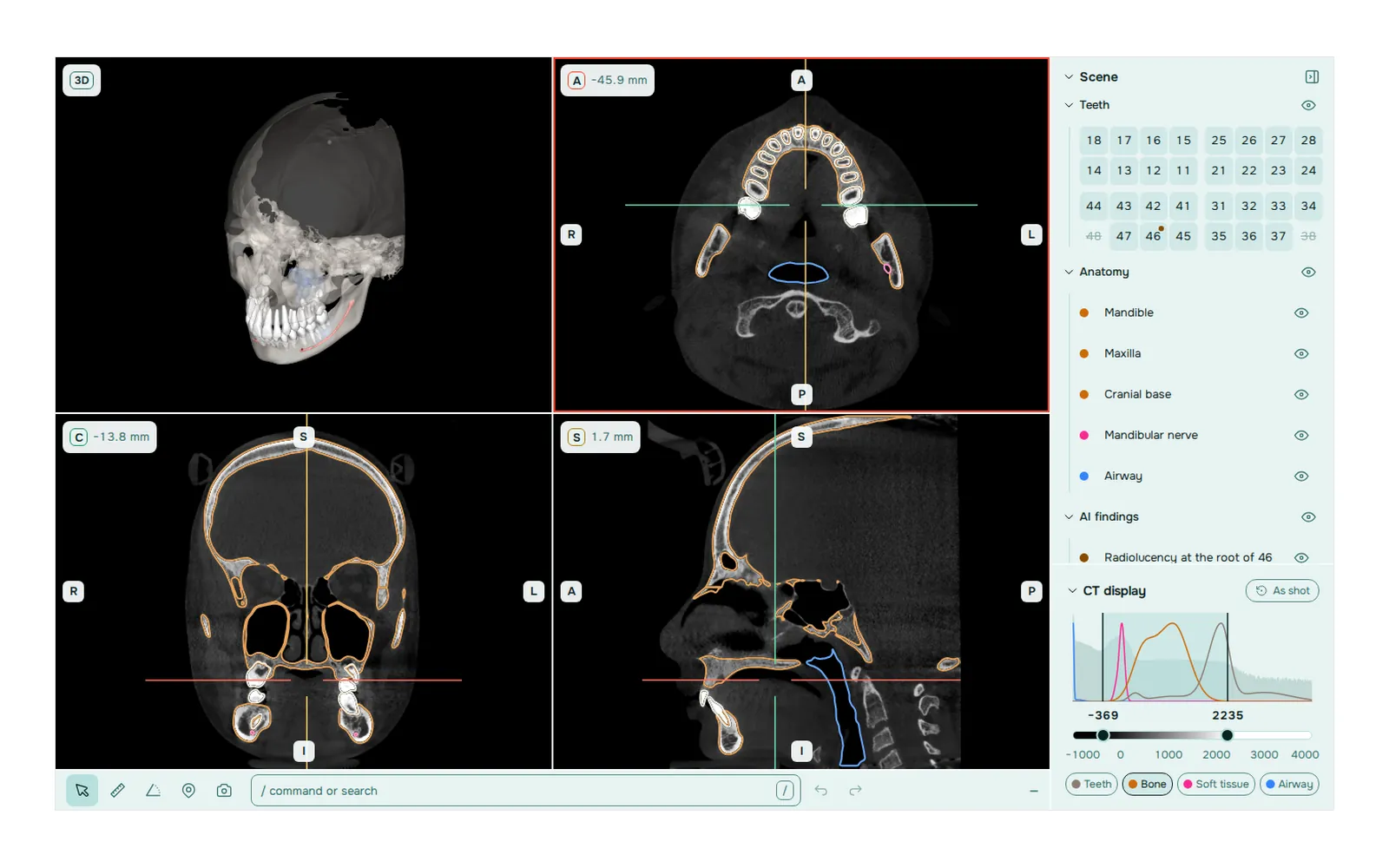Choose the angle measurement tool

click(x=153, y=791)
